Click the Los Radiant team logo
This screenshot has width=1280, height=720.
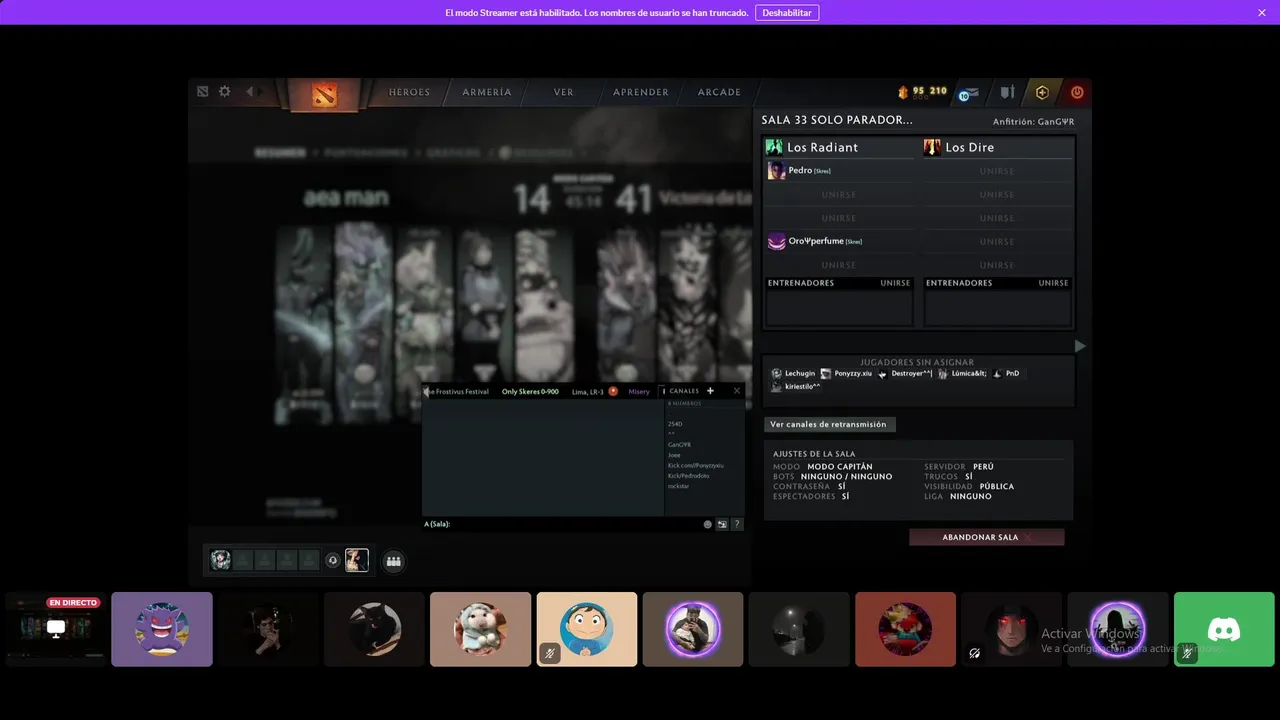(774, 147)
